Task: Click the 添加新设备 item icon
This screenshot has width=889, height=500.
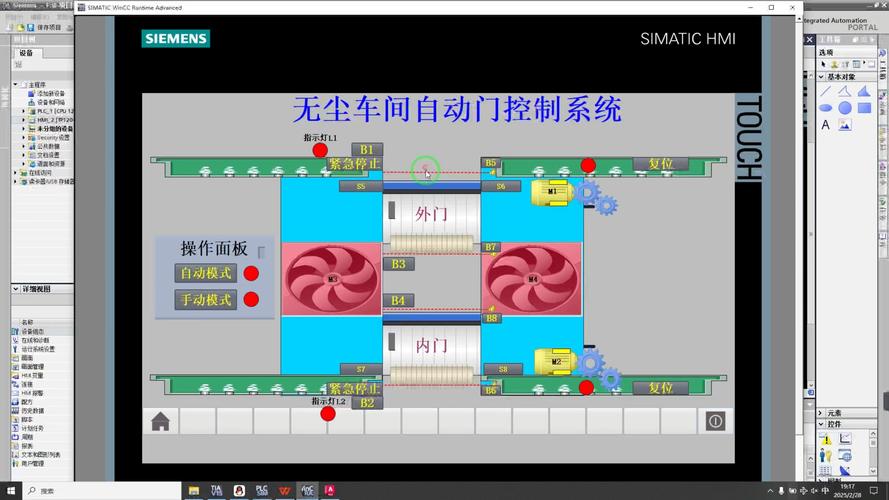Action: tap(32, 93)
